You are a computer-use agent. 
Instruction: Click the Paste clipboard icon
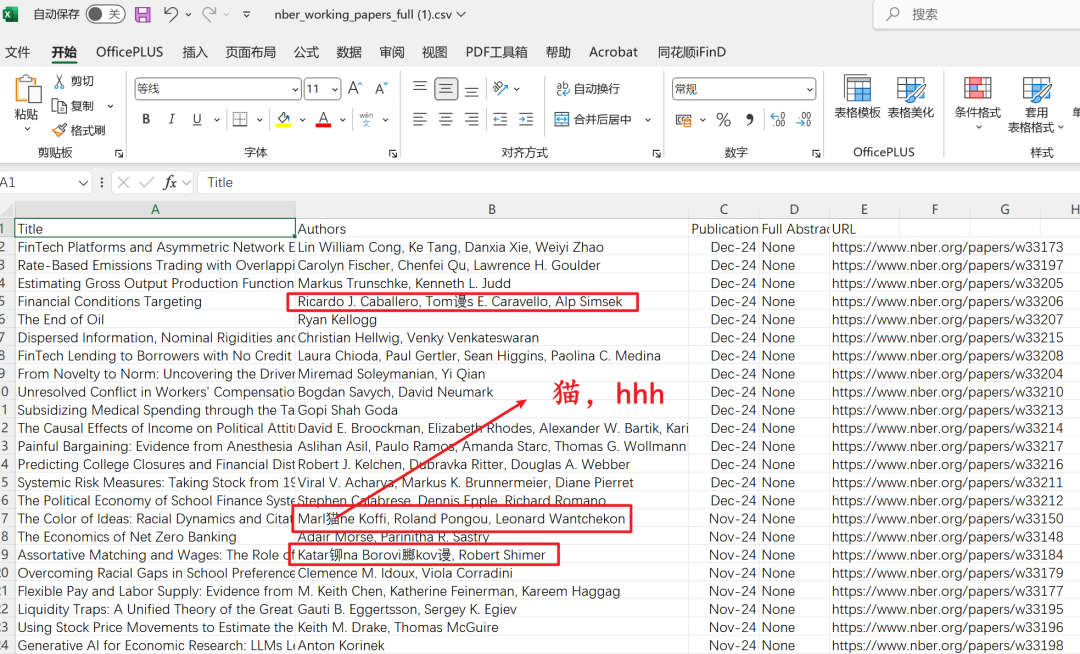28,90
